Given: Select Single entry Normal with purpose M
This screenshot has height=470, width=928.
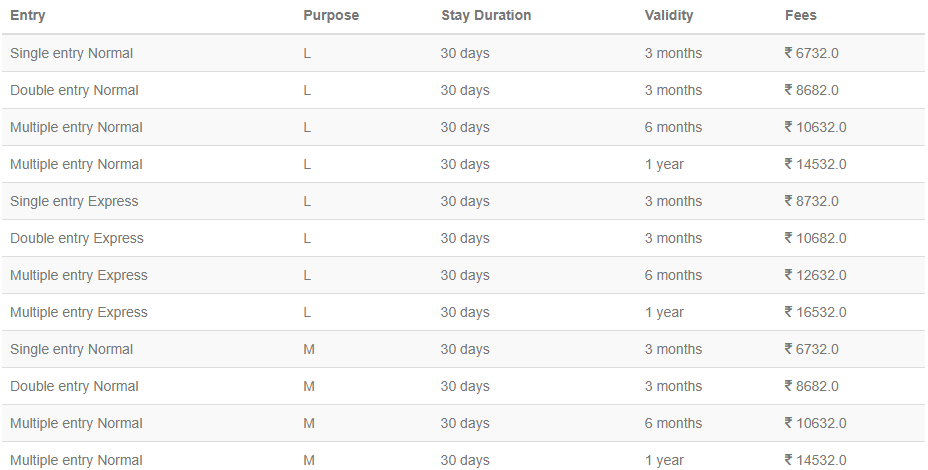Looking at the screenshot, I should tap(463, 349).
